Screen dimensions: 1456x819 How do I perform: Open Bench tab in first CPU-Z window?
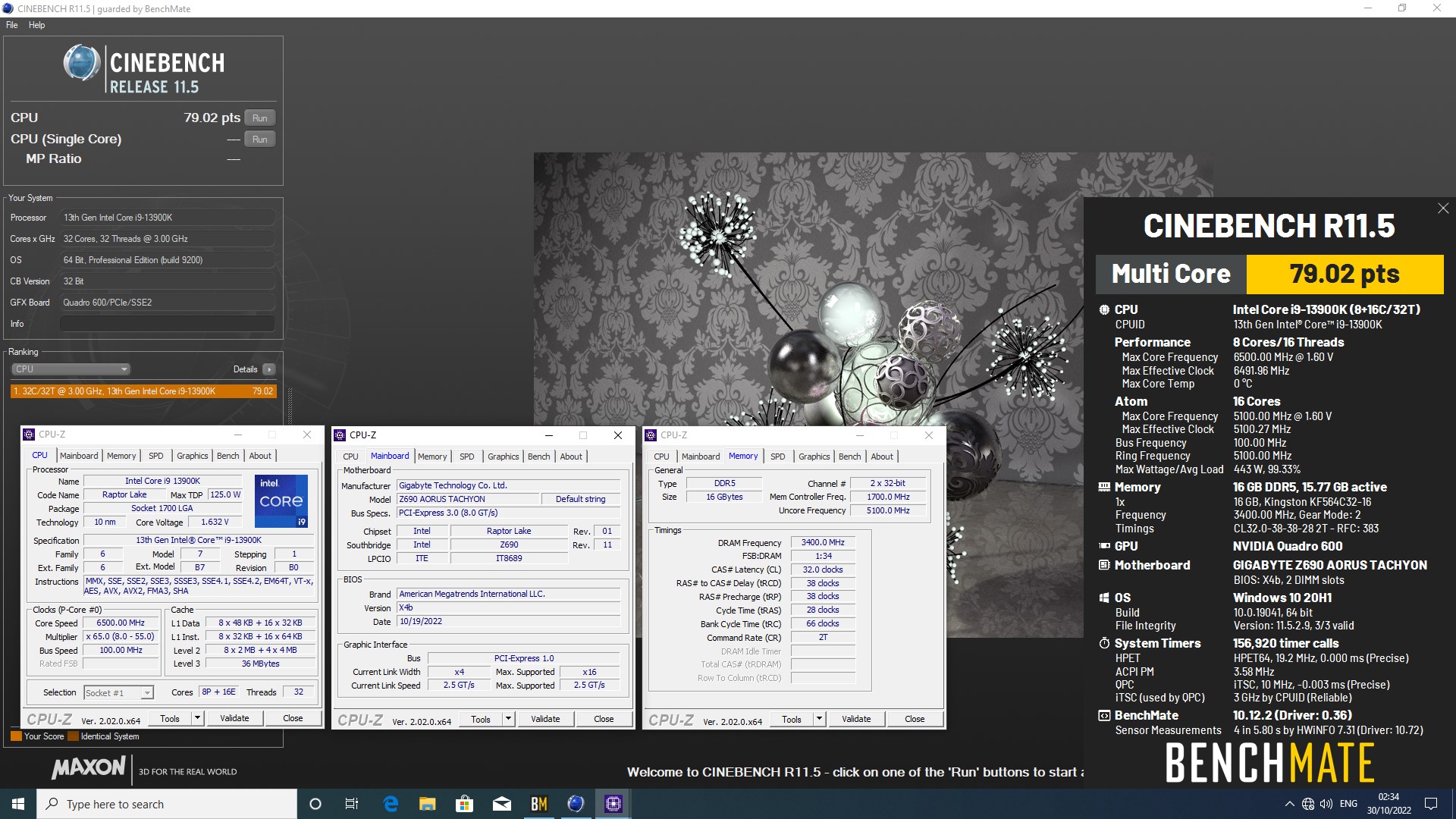[x=227, y=456]
